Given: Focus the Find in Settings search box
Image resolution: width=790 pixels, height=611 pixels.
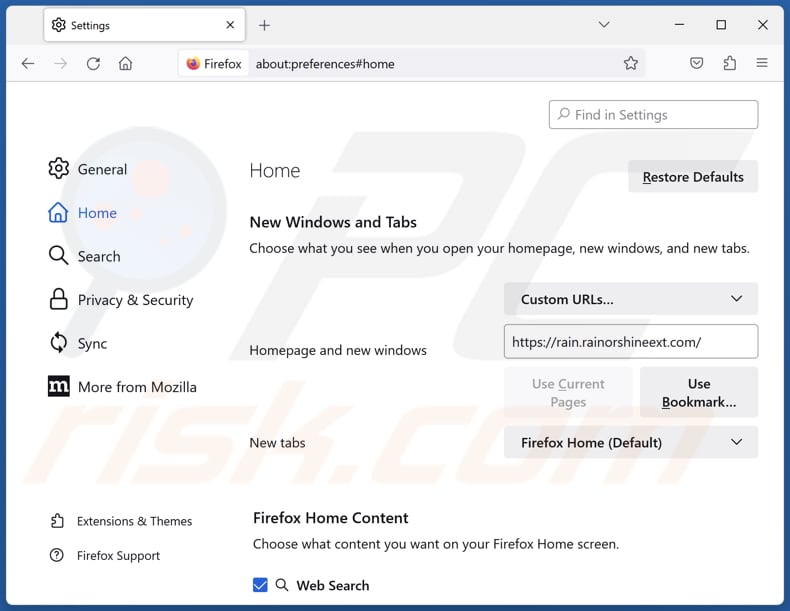Looking at the screenshot, I should pos(653,115).
